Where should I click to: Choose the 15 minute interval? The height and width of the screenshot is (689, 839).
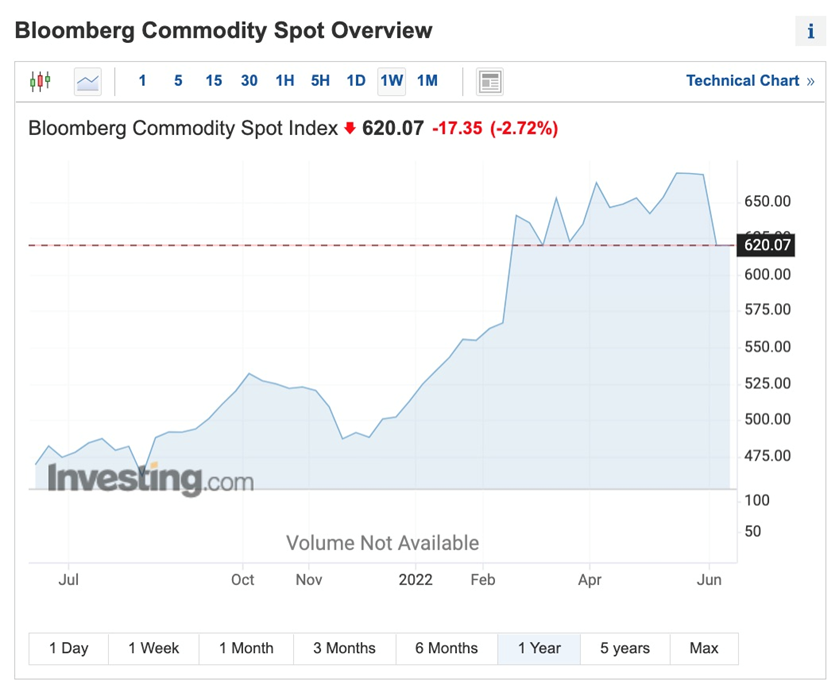tap(213, 81)
